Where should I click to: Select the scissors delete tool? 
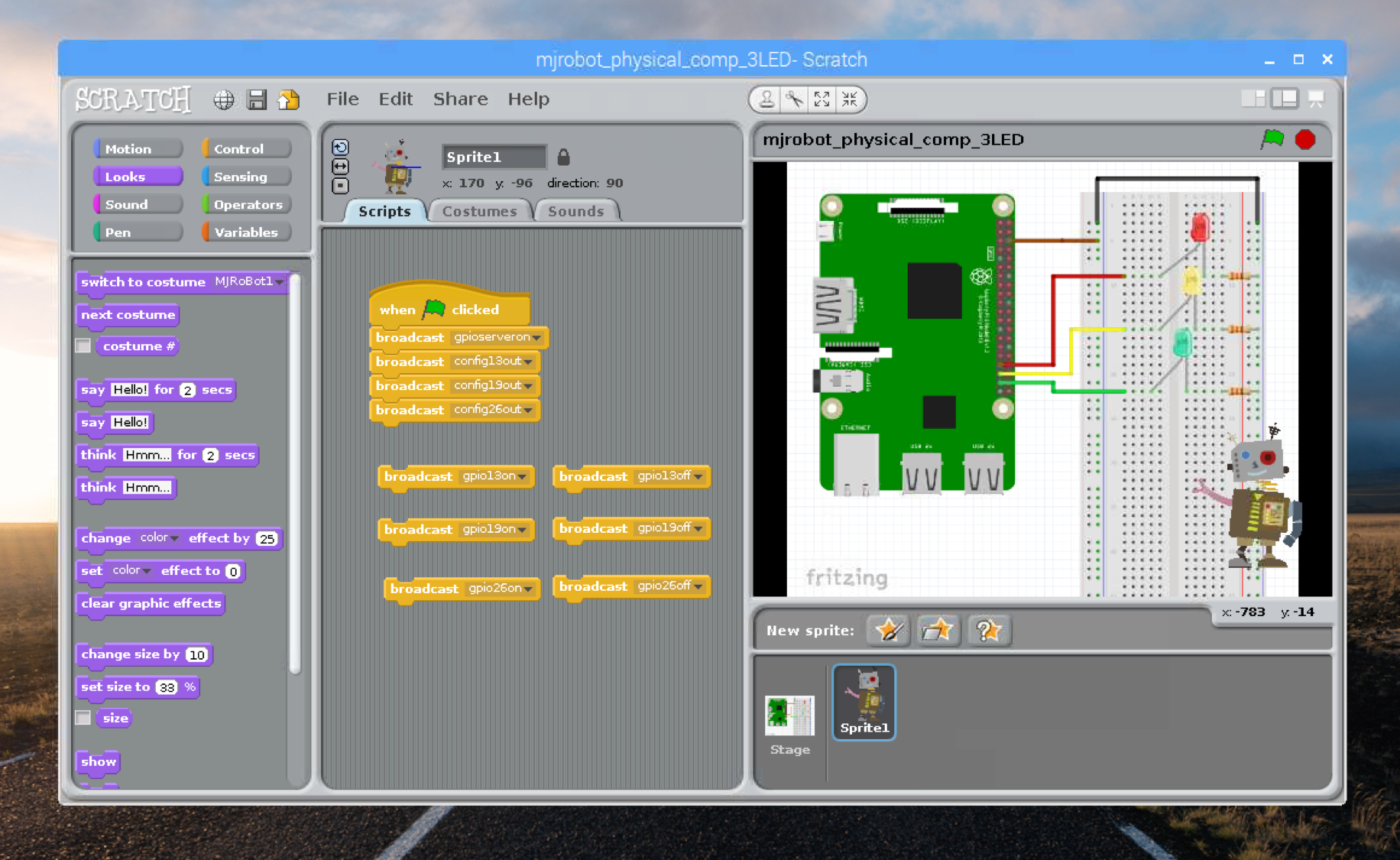click(x=794, y=99)
